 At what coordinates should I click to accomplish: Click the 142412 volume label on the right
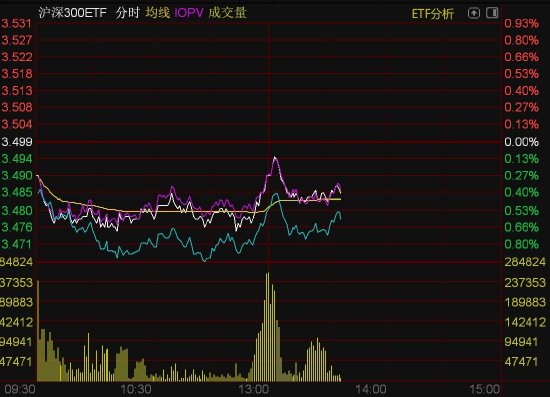point(525,322)
